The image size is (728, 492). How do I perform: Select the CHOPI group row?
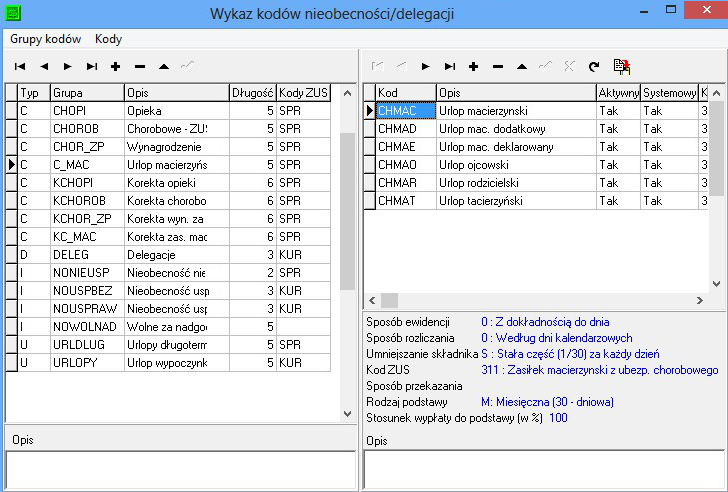168,111
